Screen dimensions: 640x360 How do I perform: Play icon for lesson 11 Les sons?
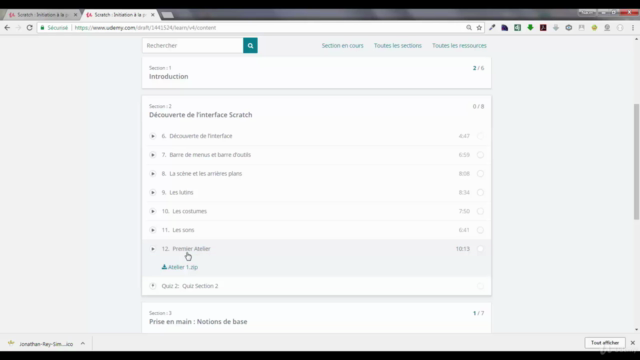coord(153,230)
